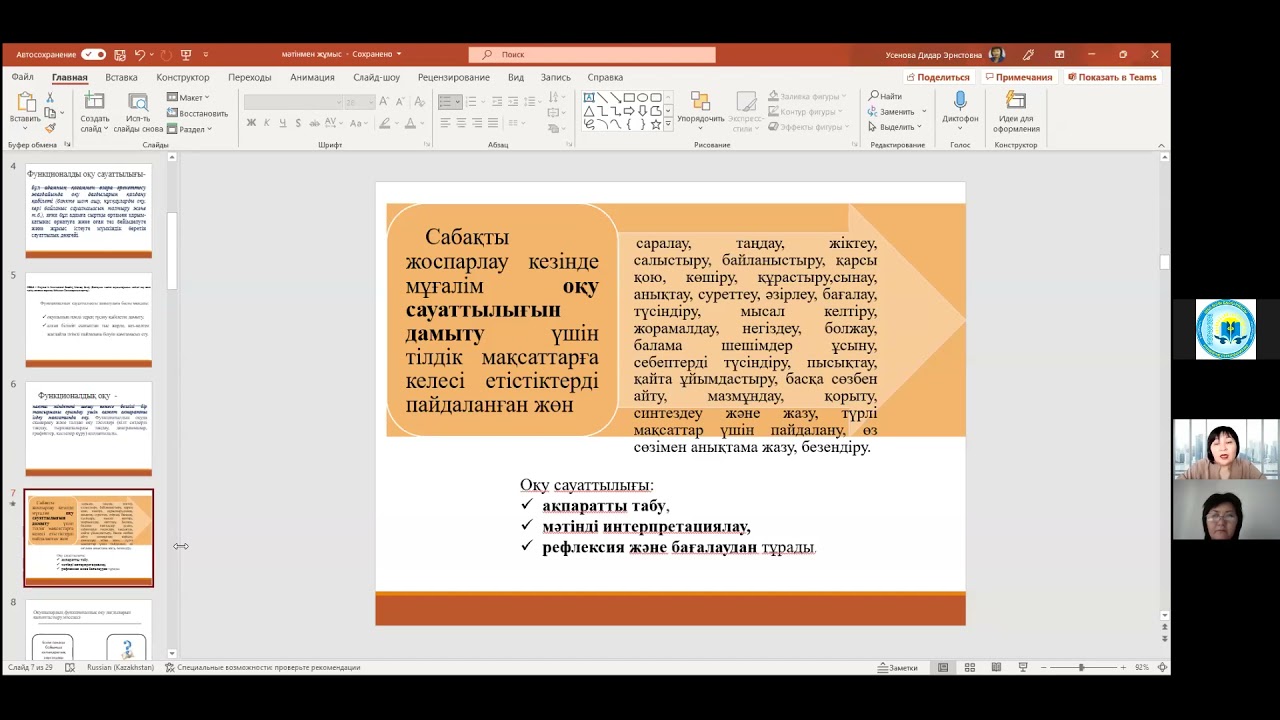
Task: Select the star shape in shapes gallery
Action: click(x=656, y=124)
